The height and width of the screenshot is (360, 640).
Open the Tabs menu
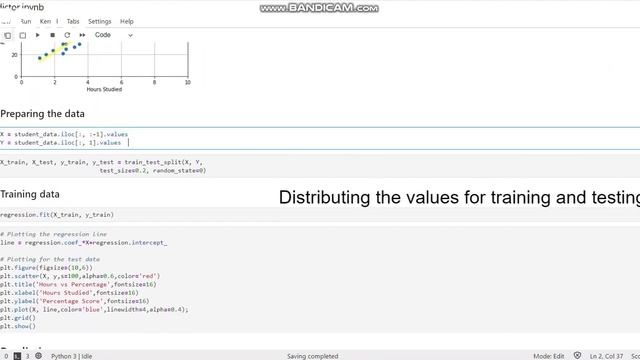tap(73, 21)
